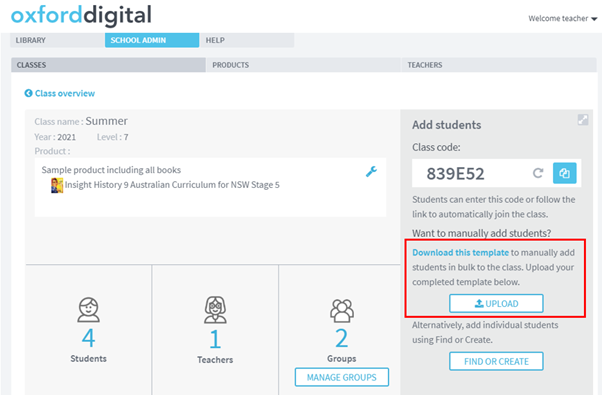602x395 pixels.
Task: Copy the class code with blue copy icon
Action: tap(564, 173)
